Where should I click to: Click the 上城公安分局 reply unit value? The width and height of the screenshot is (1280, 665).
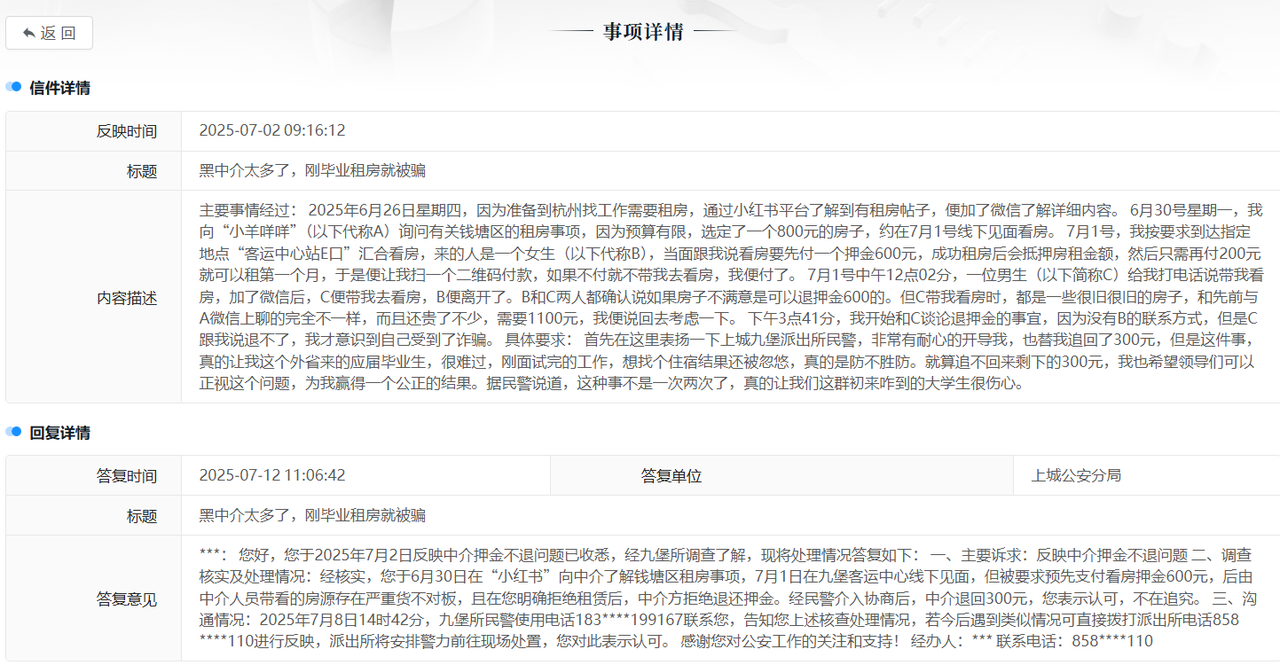1076,476
